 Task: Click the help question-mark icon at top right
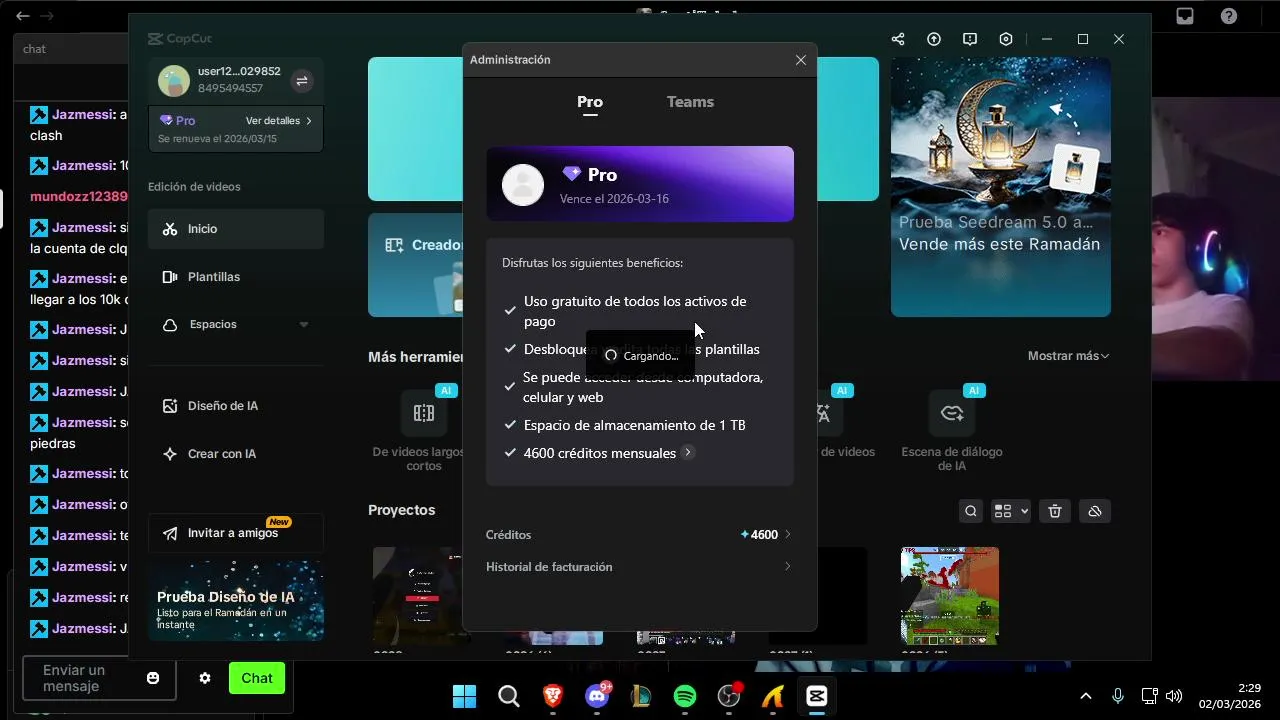pos(1229,16)
